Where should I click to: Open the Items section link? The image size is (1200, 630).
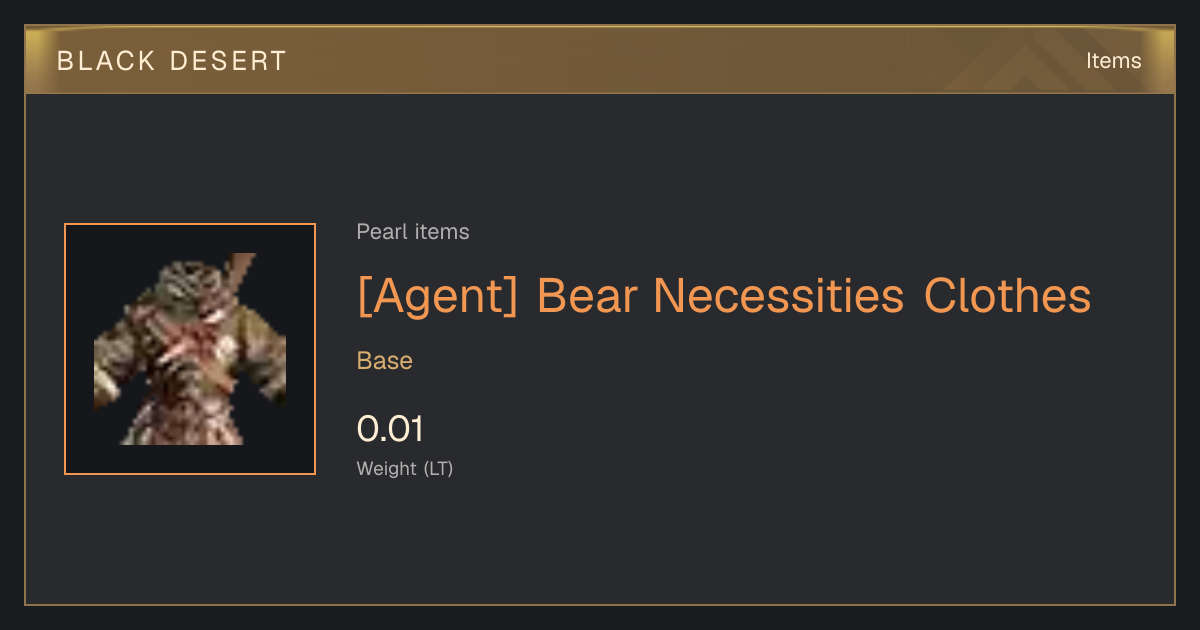coord(1113,61)
